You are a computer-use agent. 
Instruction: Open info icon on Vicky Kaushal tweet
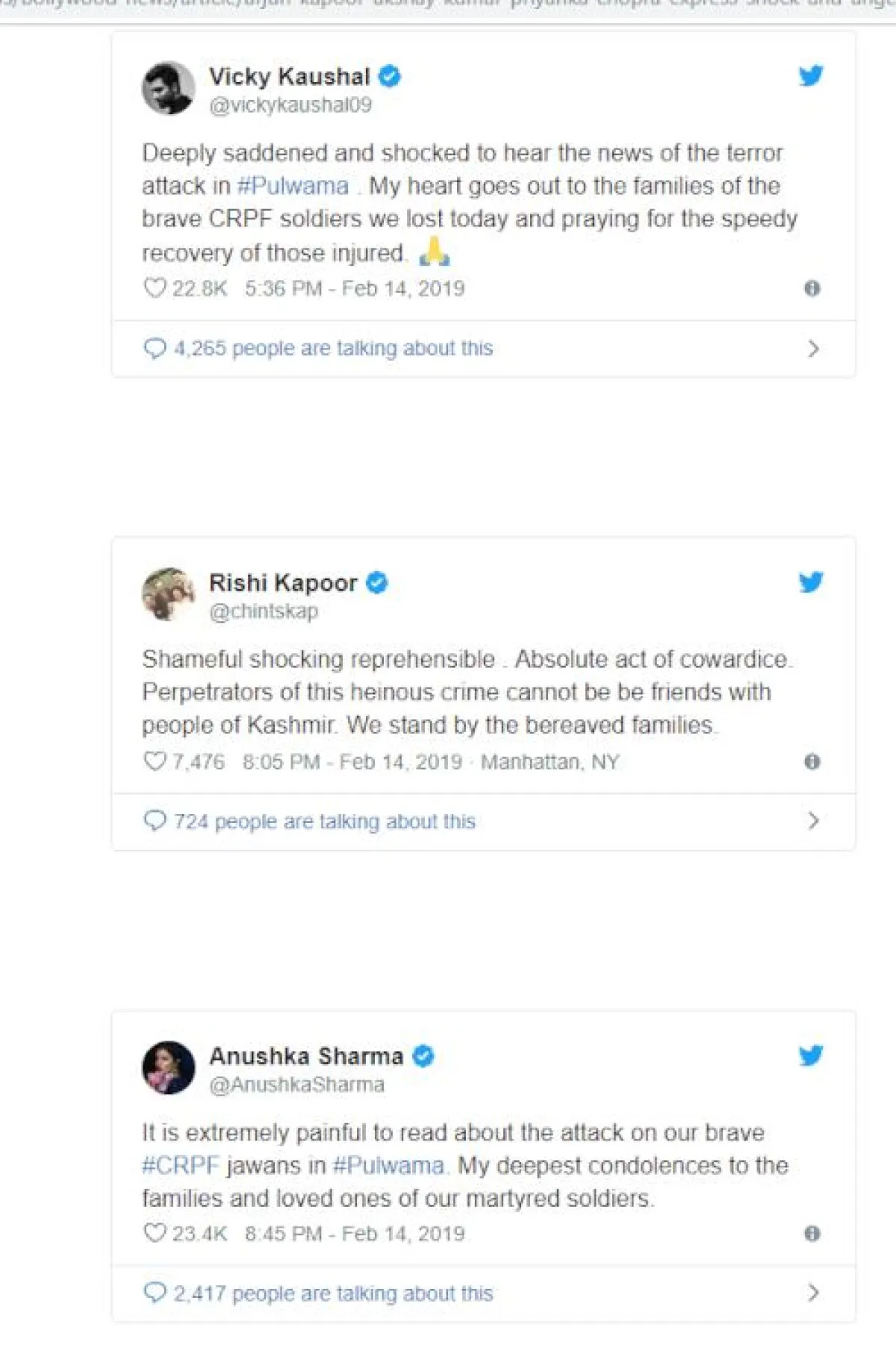[x=812, y=289]
